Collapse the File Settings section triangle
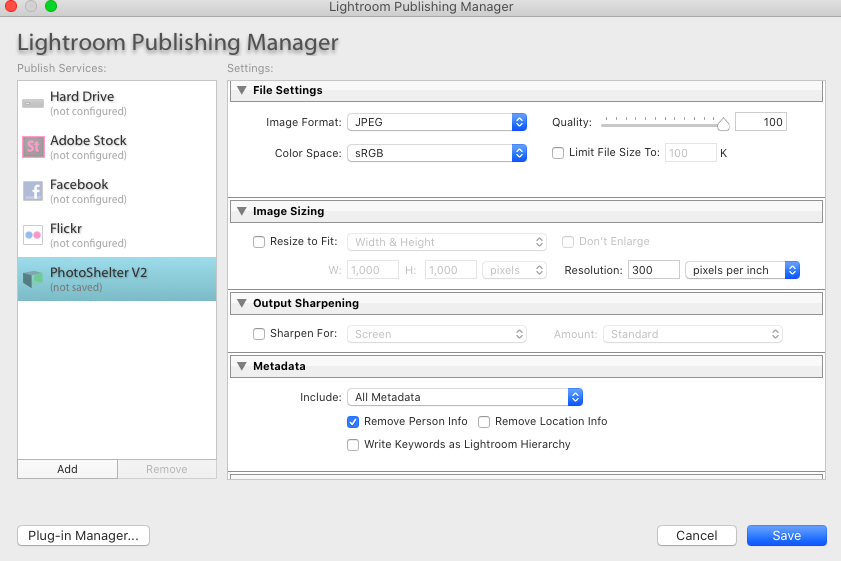 click(241, 91)
